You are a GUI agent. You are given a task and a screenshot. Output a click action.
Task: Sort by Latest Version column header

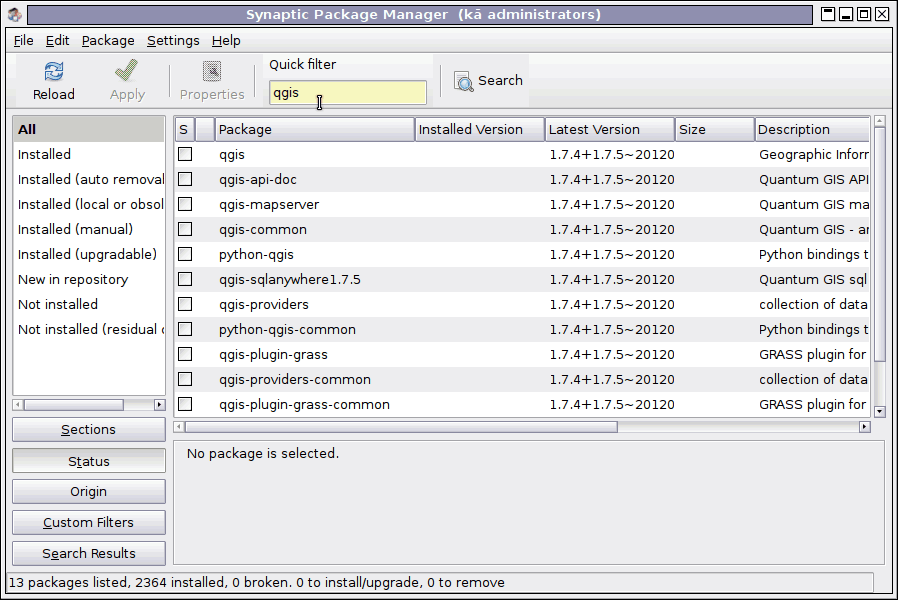tap(610, 129)
